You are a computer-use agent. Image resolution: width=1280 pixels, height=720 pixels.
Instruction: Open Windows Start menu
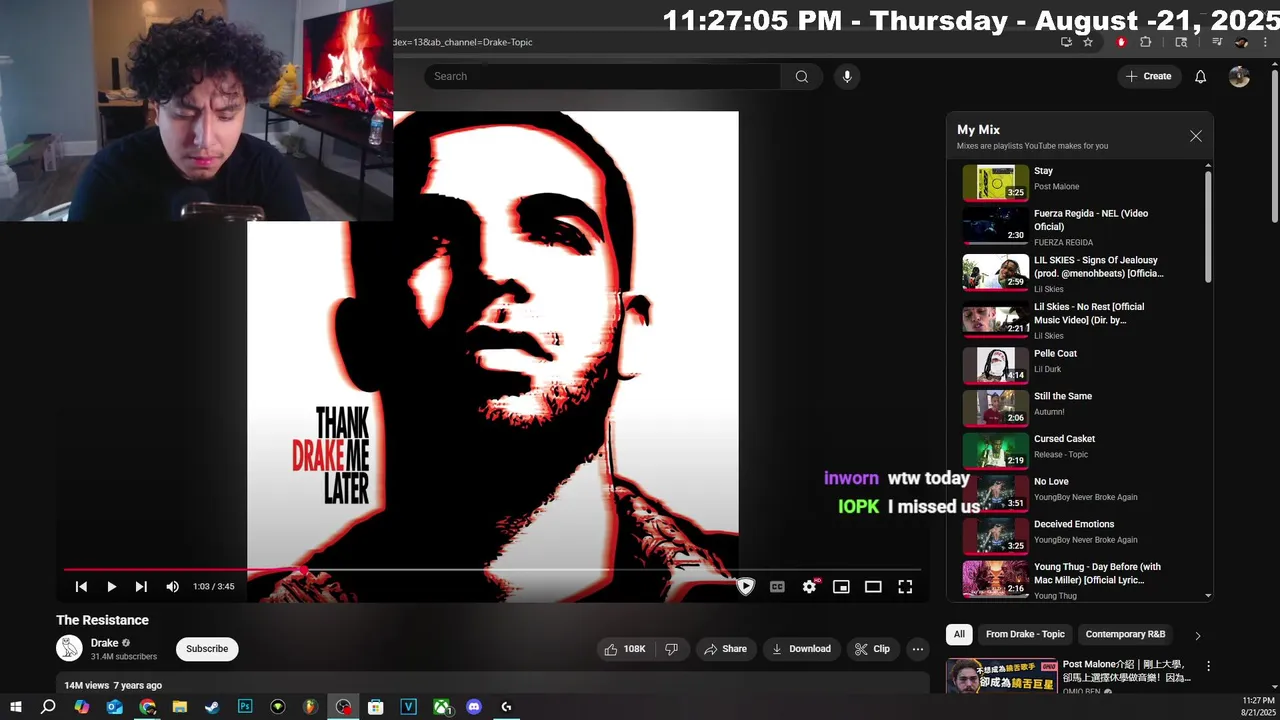click(16, 707)
